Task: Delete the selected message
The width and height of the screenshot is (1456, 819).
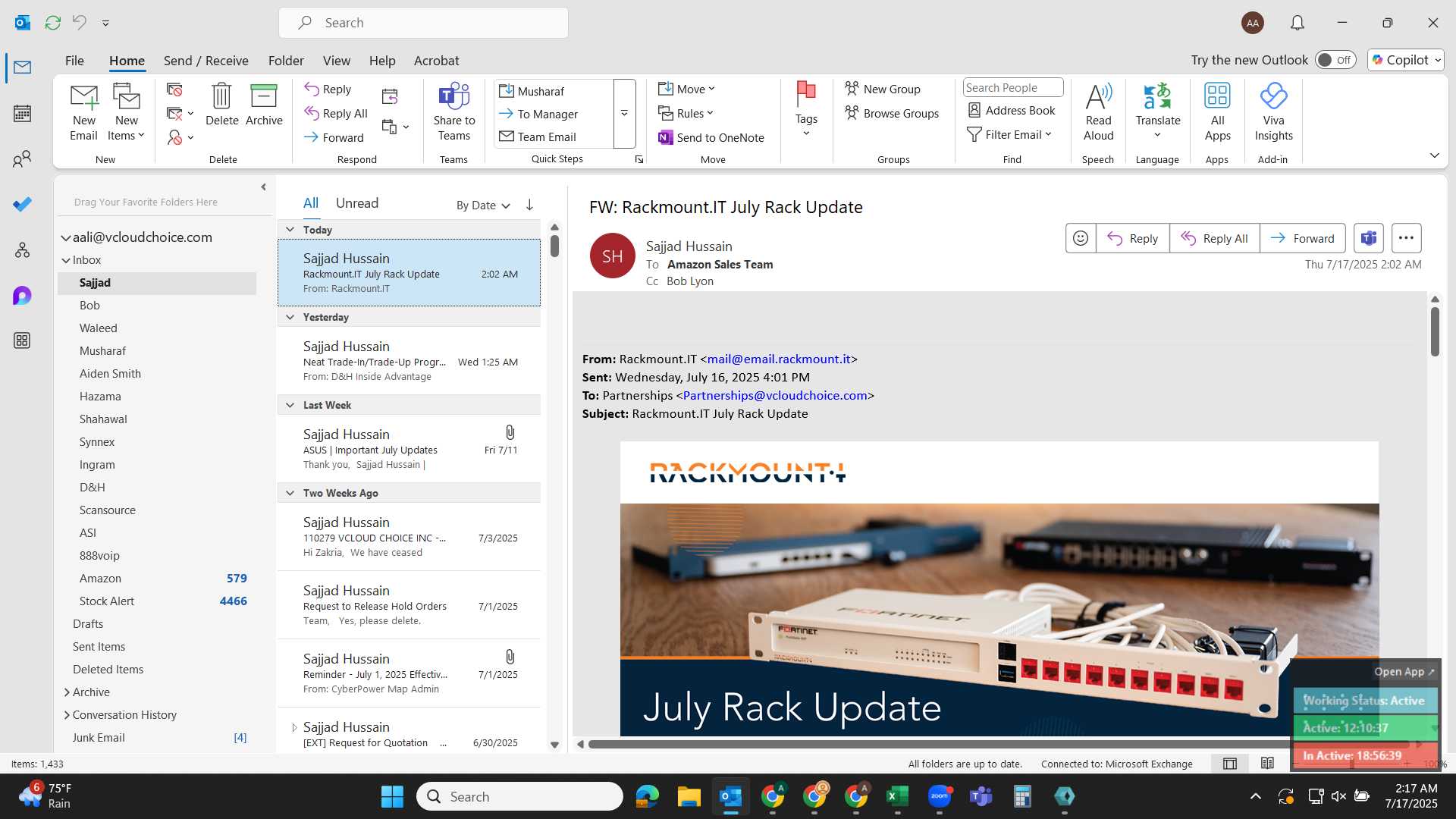Action: point(221,105)
